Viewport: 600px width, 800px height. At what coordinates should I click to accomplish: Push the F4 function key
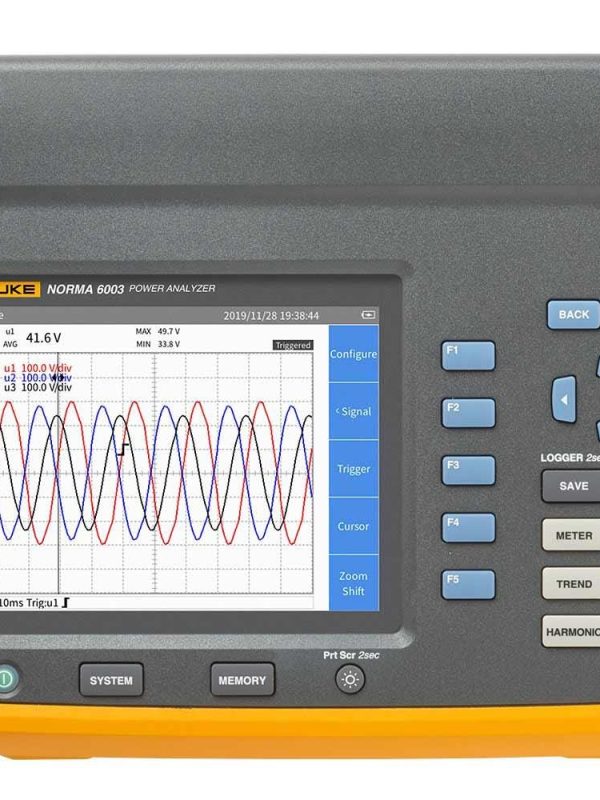468,528
